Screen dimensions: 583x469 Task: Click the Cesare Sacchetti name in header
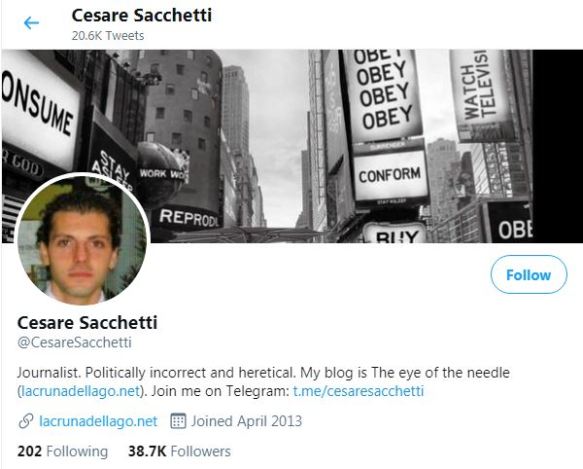coord(142,16)
